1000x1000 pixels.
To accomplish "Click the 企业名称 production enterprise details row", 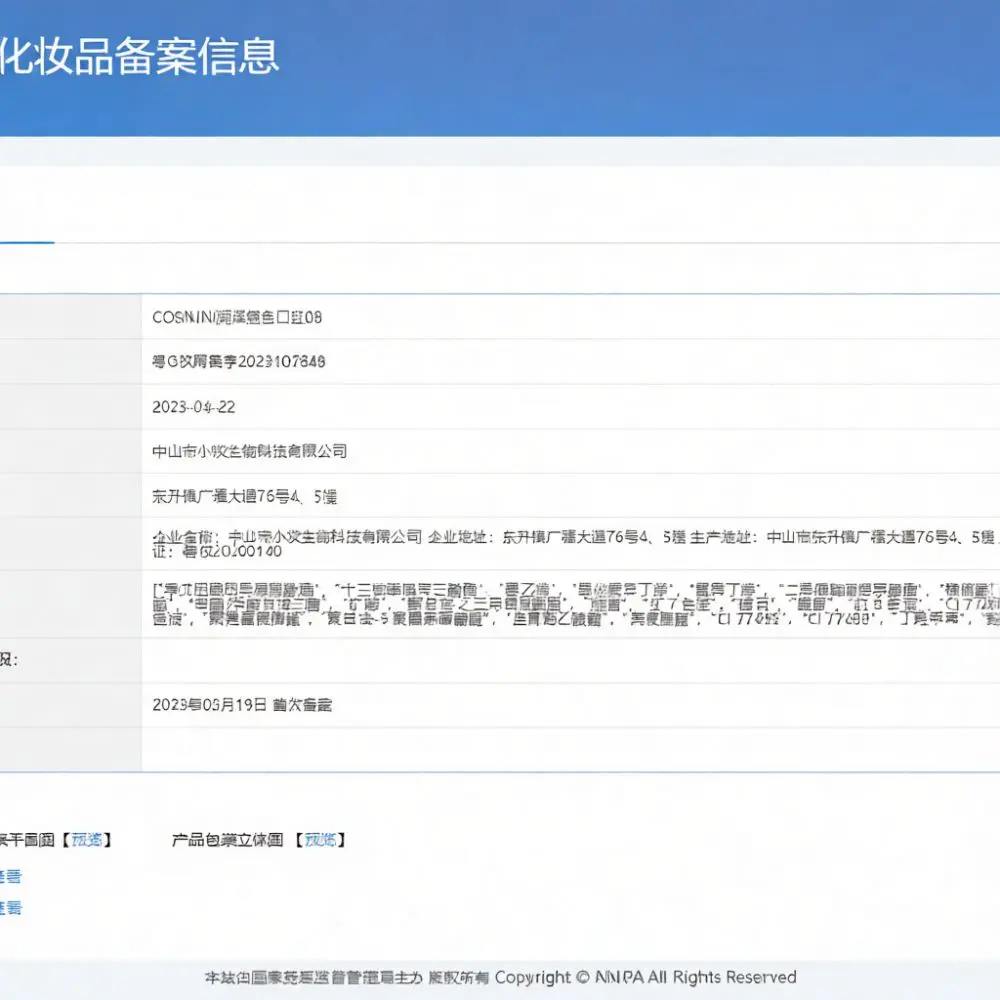I will click(570, 544).
